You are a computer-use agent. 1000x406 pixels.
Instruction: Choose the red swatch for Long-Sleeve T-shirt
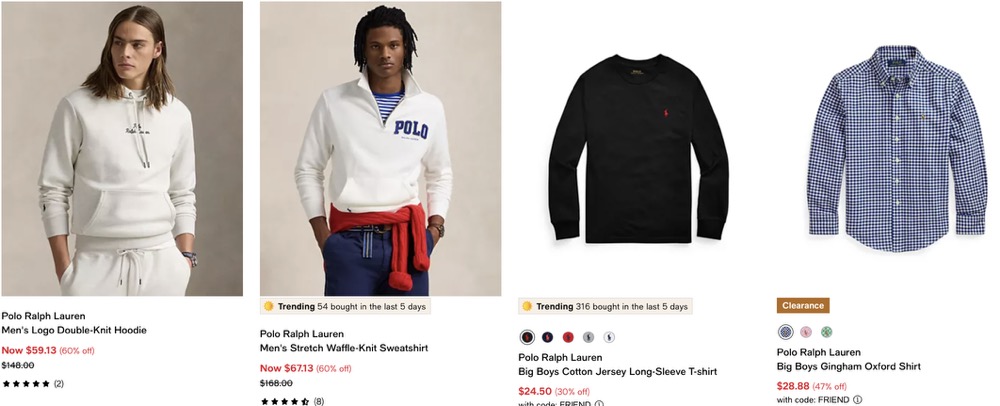pyautogui.click(x=568, y=337)
